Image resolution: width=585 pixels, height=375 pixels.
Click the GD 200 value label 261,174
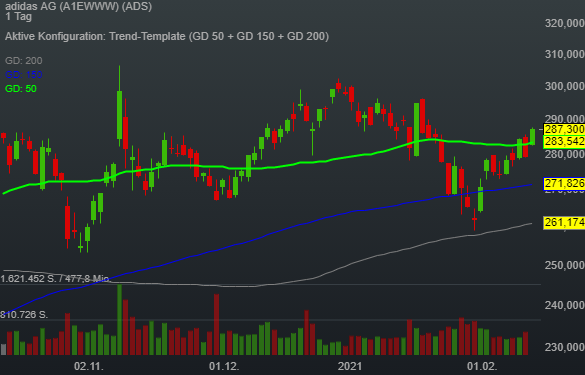click(564, 222)
